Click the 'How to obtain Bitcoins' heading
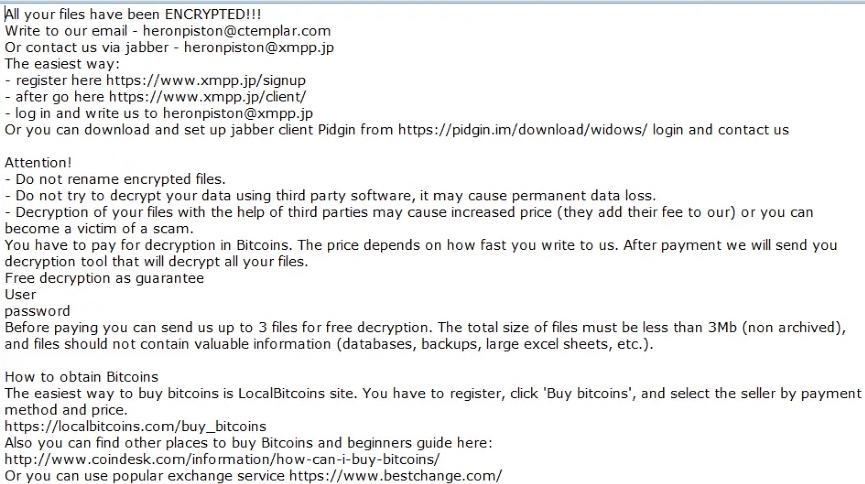Image resolution: width=865 pixels, height=484 pixels. tap(82, 377)
